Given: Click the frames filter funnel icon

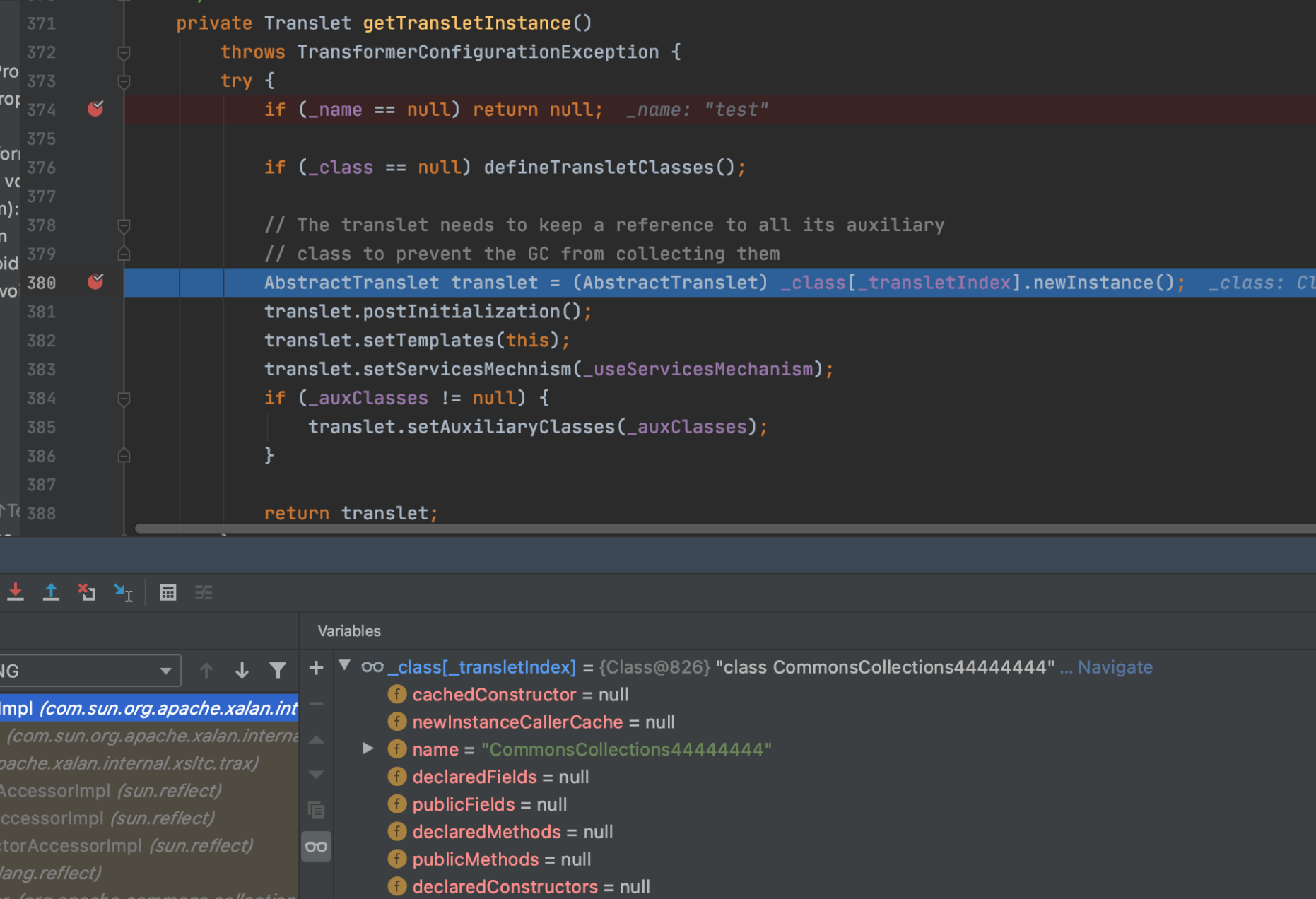Looking at the screenshot, I should (278, 671).
